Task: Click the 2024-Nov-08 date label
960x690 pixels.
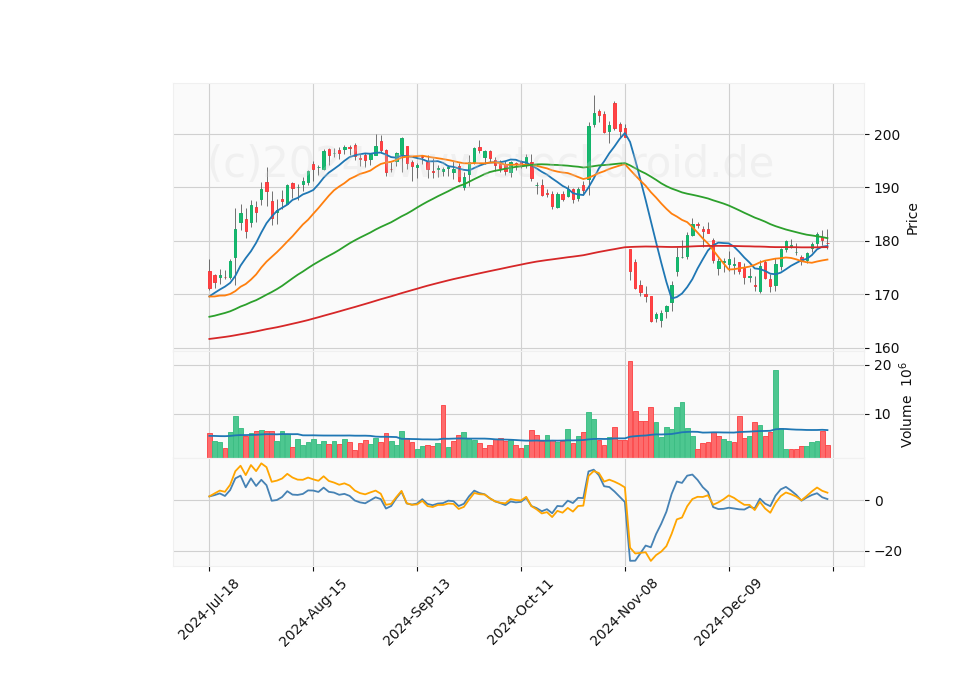Action: [624, 612]
